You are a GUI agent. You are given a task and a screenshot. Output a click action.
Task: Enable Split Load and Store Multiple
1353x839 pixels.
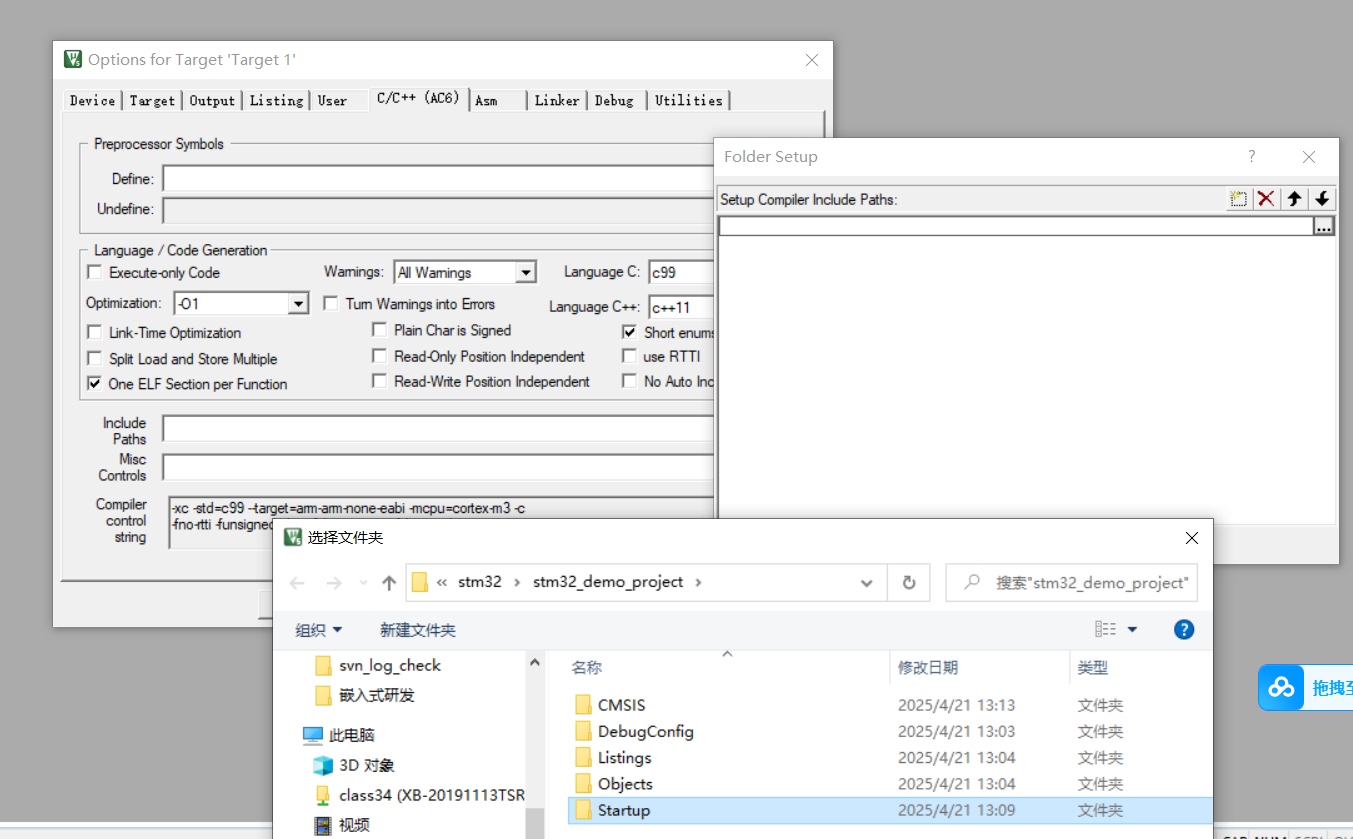tap(95, 358)
